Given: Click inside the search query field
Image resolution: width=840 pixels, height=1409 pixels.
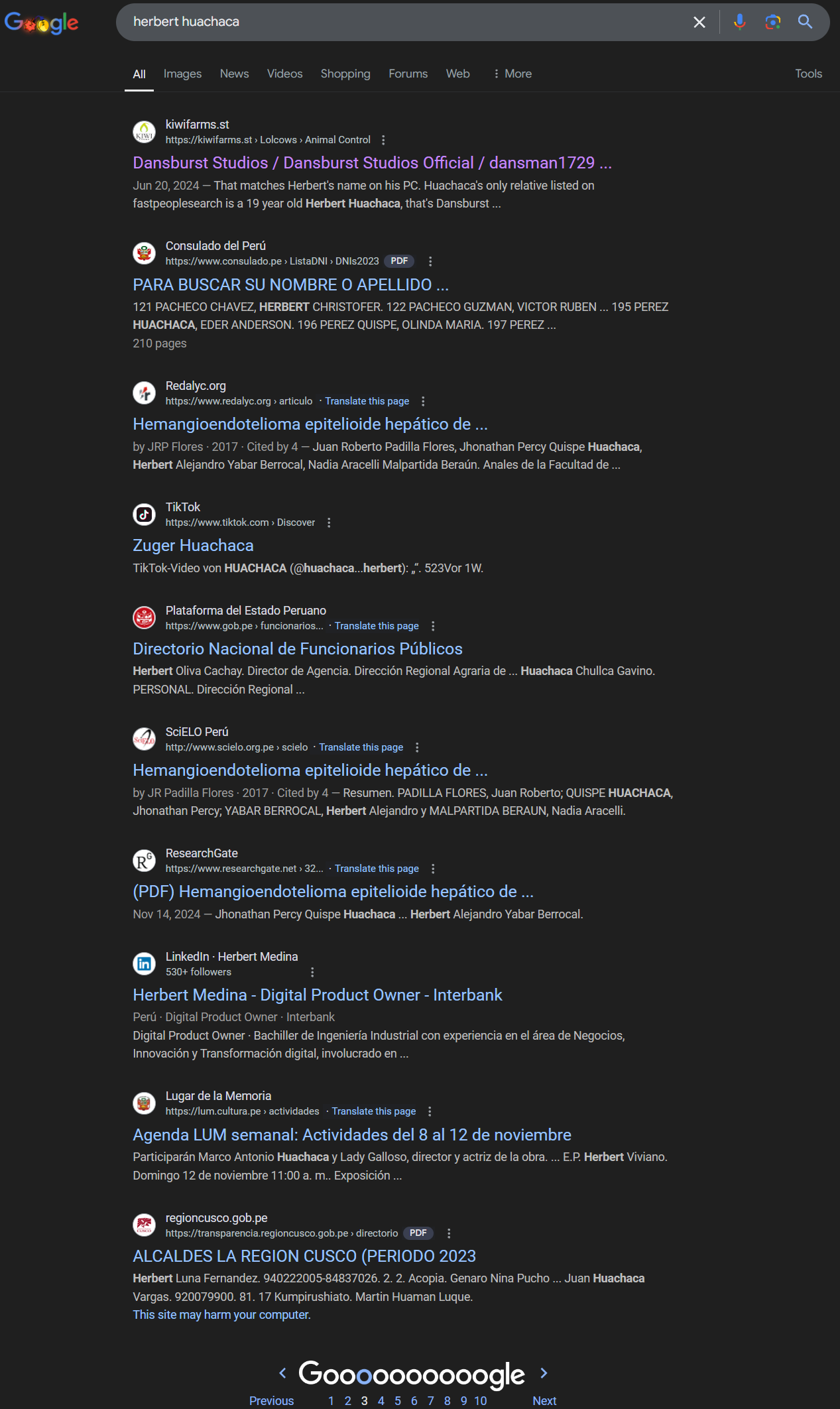Looking at the screenshot, I should 404,22.
